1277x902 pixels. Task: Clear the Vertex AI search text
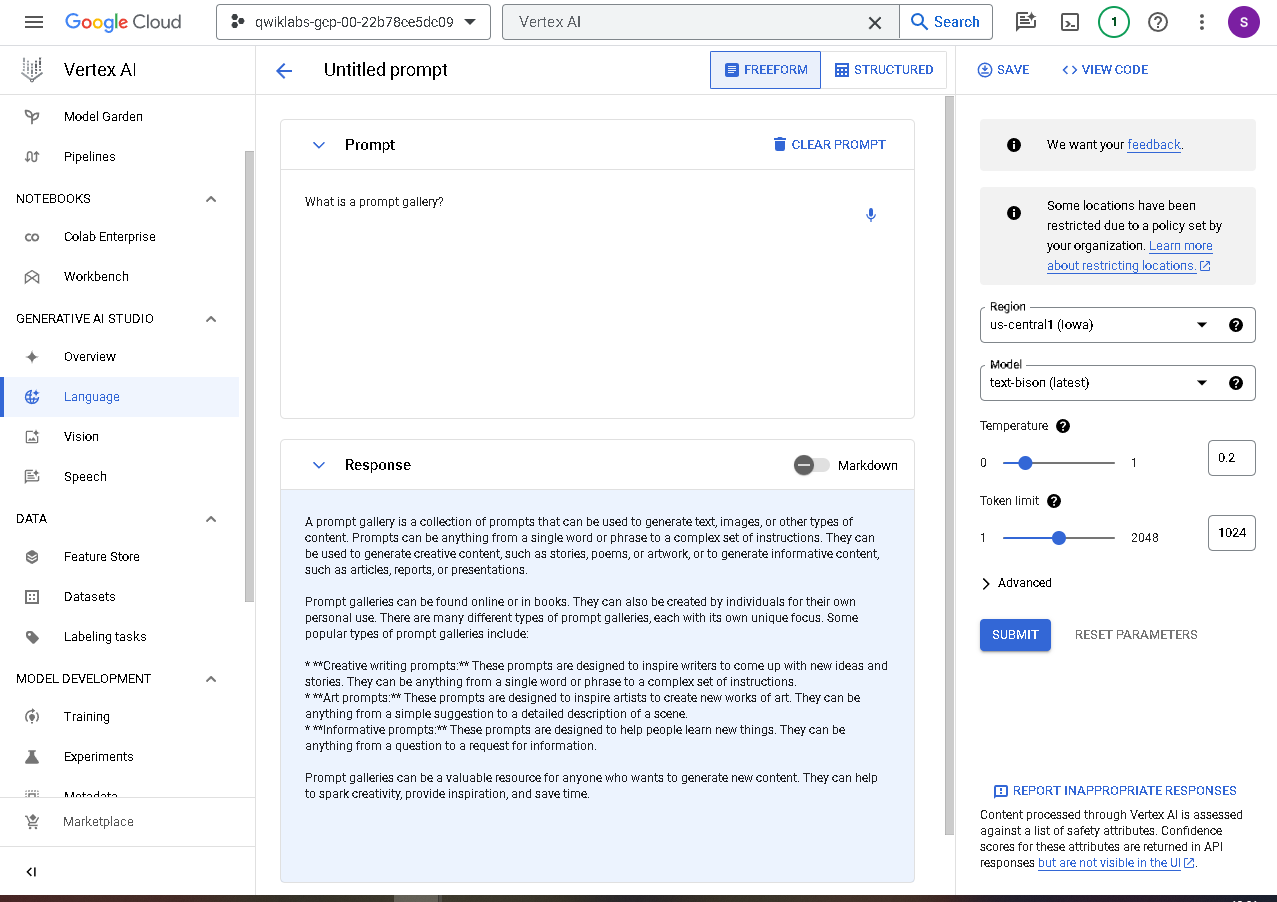[x=874, y=22]
